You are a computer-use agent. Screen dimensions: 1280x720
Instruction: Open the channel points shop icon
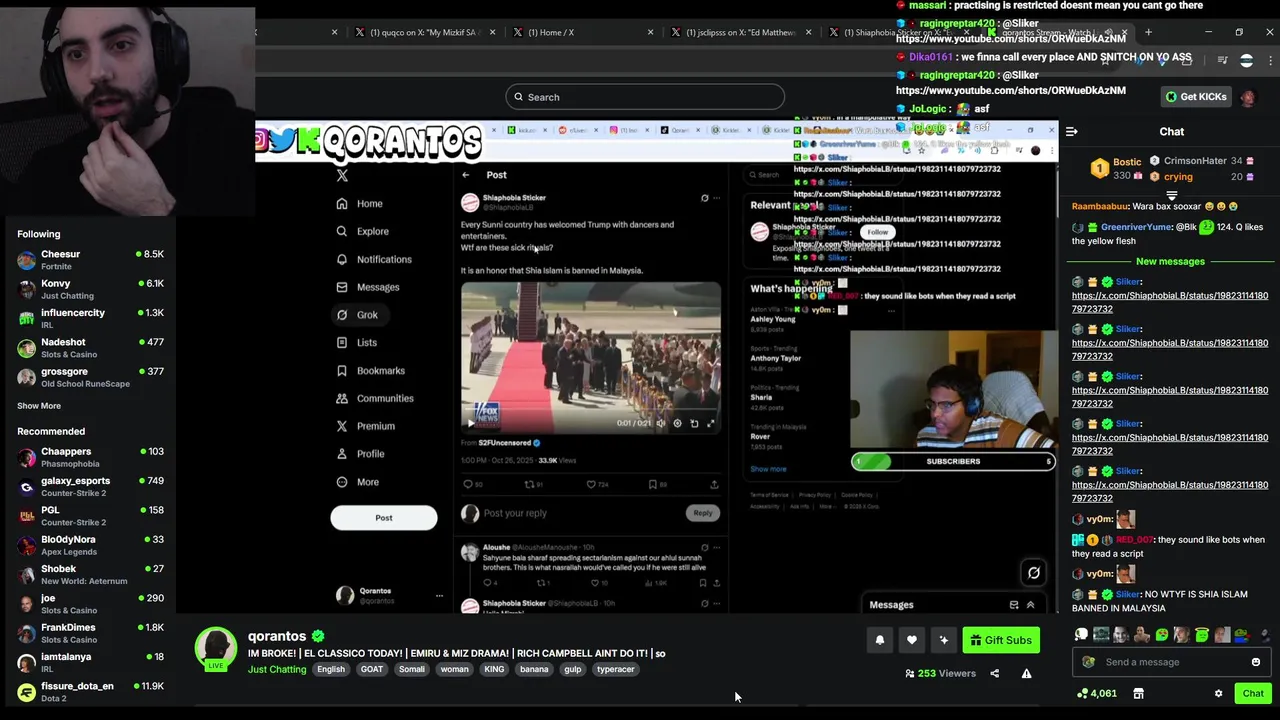[x=1138, y=693]
